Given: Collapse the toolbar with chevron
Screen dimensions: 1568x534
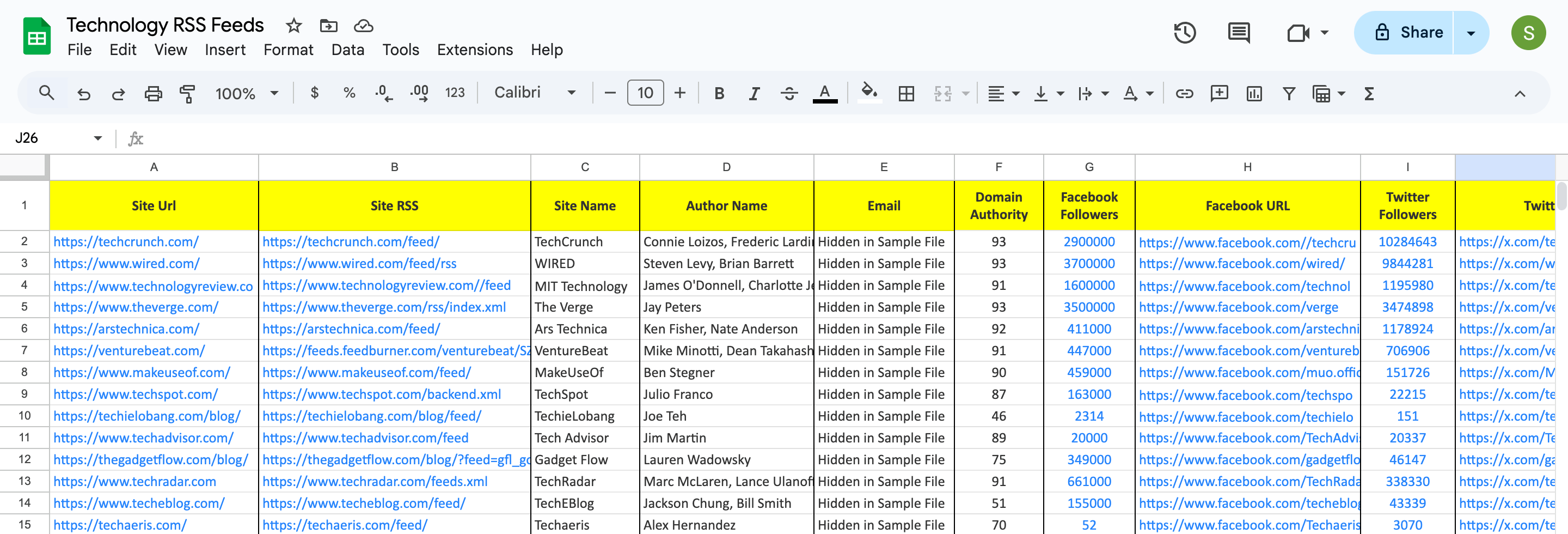Looking at the screenshot, I should (1520, 94).
